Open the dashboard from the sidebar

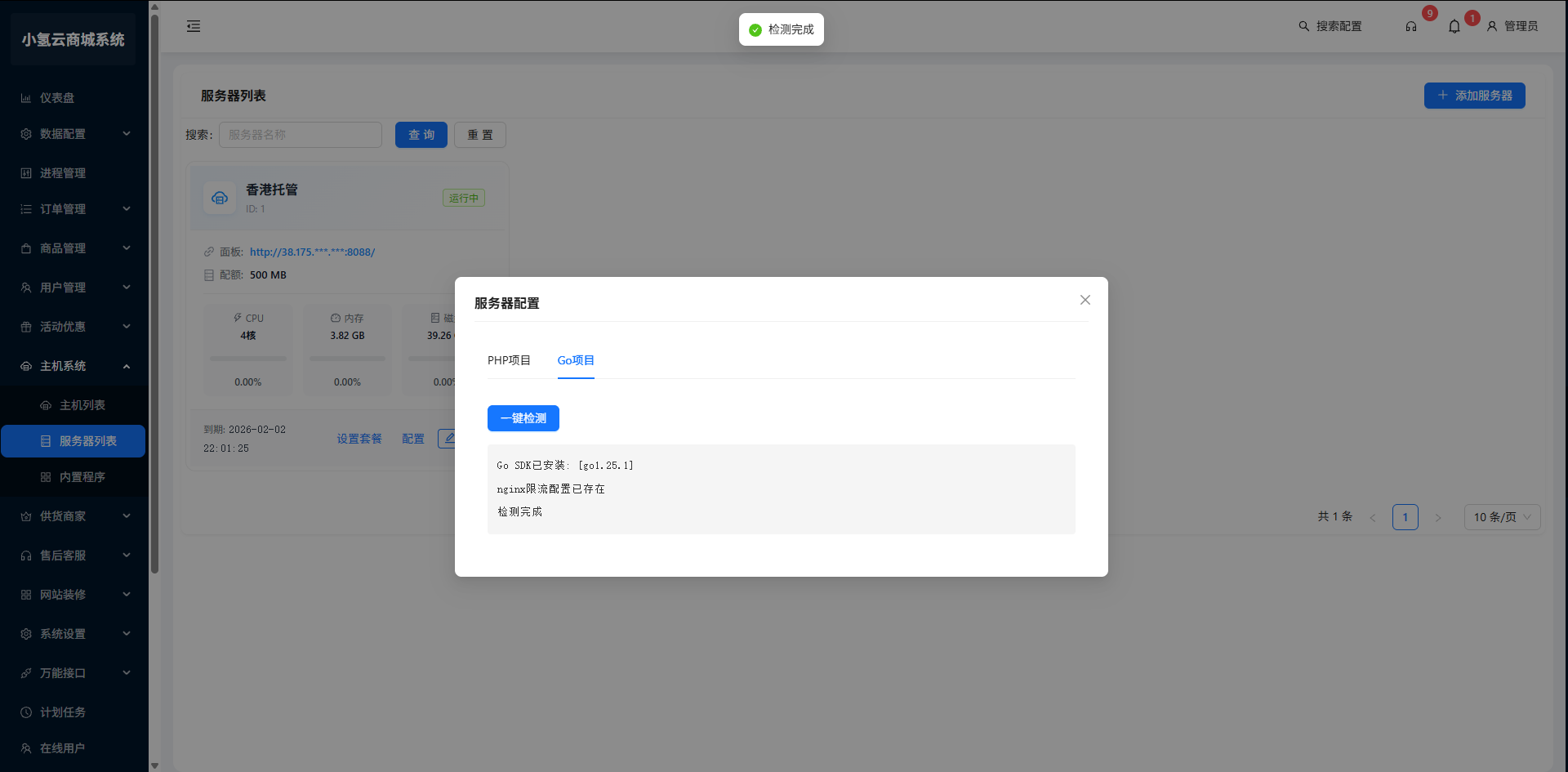pos(57,98)
